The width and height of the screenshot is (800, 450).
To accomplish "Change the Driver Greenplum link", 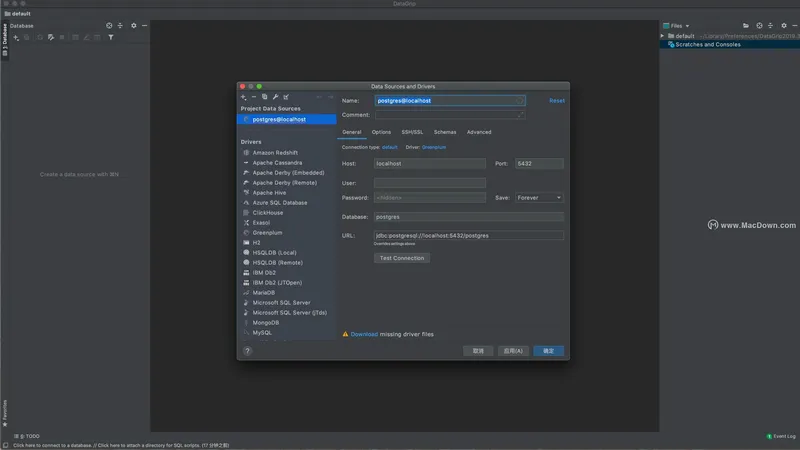I will coord(434,147).
